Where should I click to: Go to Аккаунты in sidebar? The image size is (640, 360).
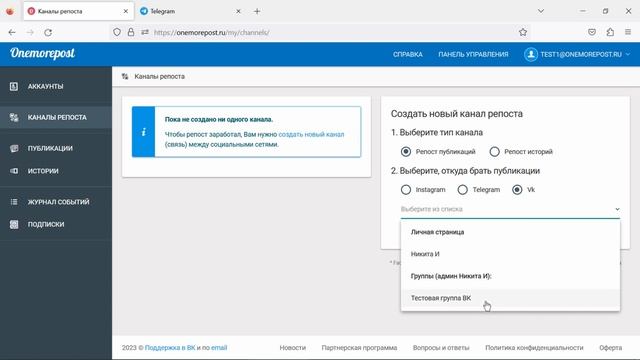pyautogui.click(x=45, y=87)
